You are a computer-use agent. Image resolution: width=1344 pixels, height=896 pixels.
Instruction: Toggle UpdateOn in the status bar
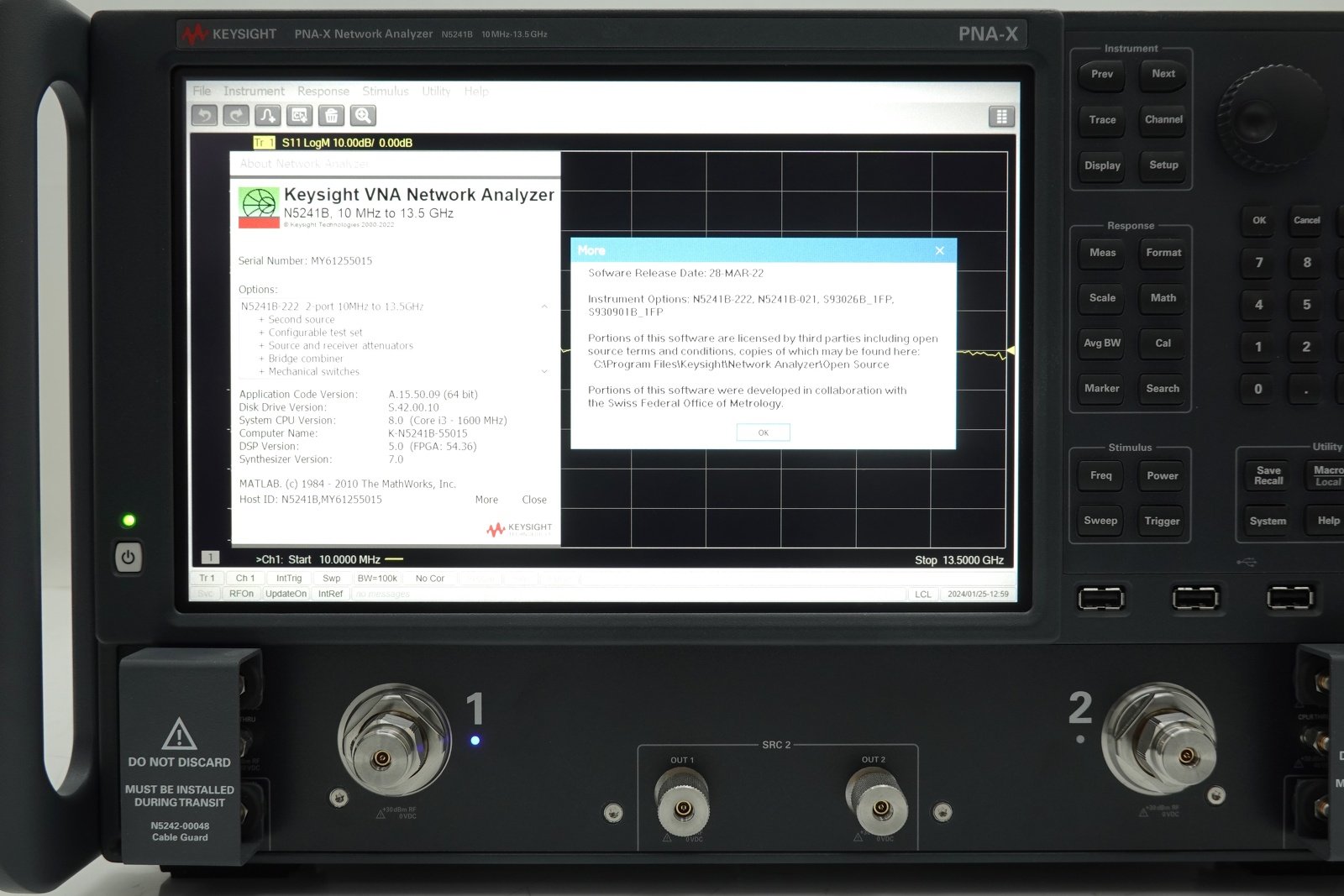pos(286,594)
